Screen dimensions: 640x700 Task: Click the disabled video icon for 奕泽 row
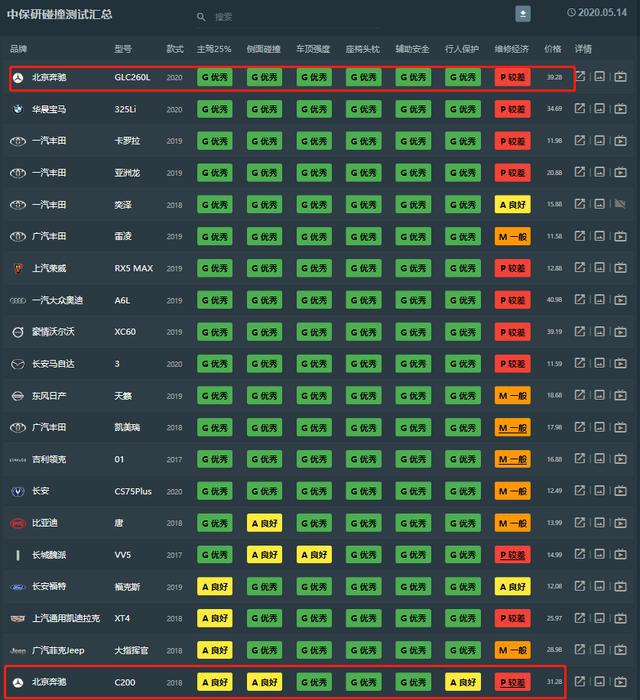pos(620,204)
